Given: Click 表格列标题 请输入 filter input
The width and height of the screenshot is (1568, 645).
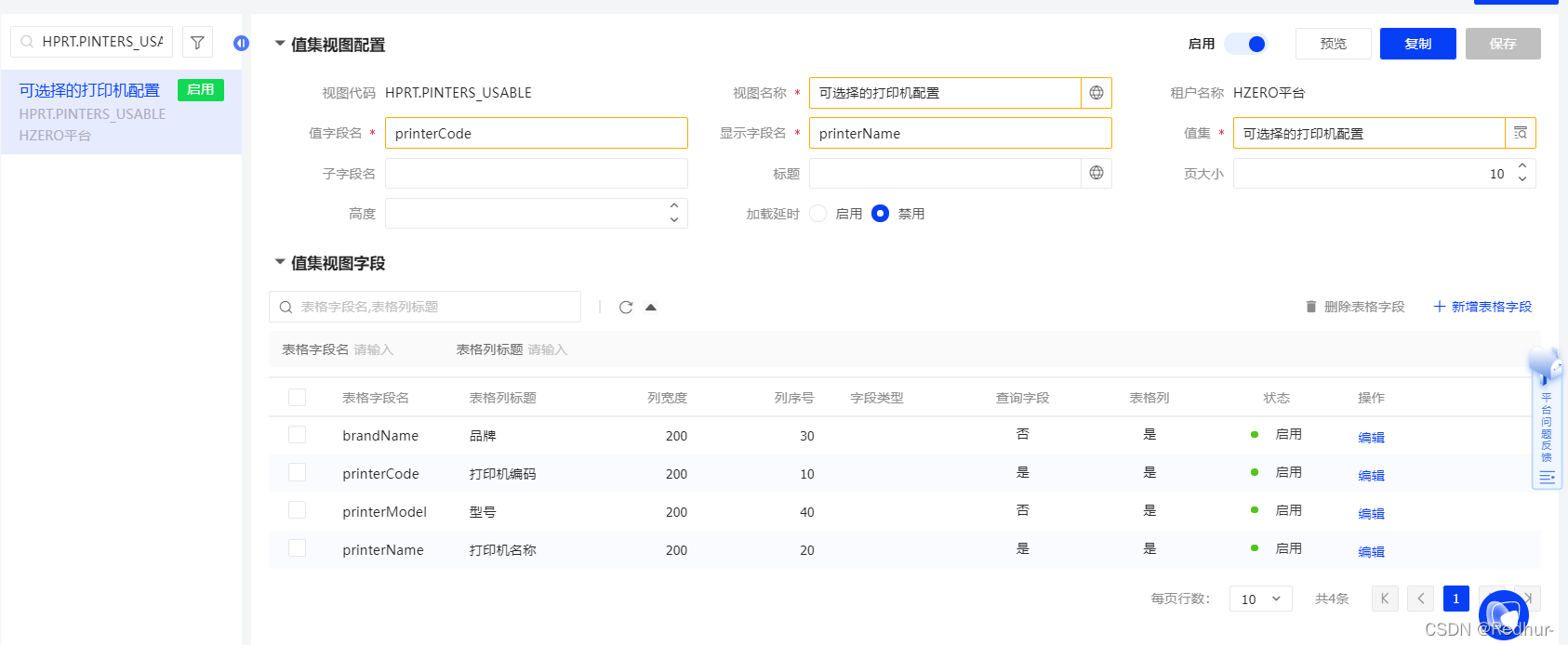Looking at the screenshot, I should click(x=548, y=349).
